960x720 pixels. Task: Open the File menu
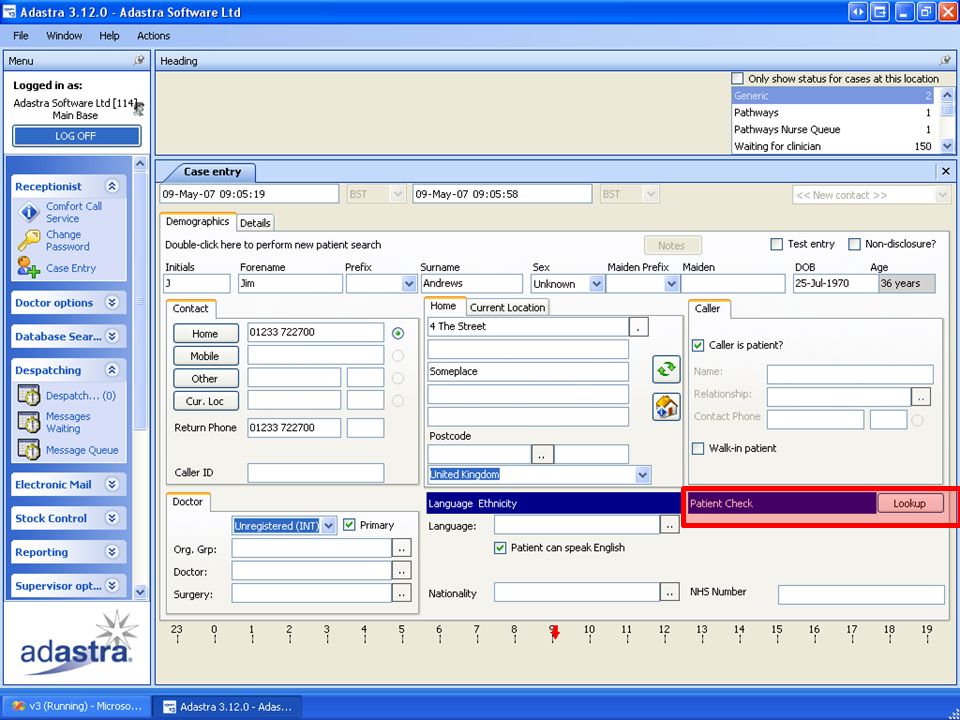(x=21, y=36)
